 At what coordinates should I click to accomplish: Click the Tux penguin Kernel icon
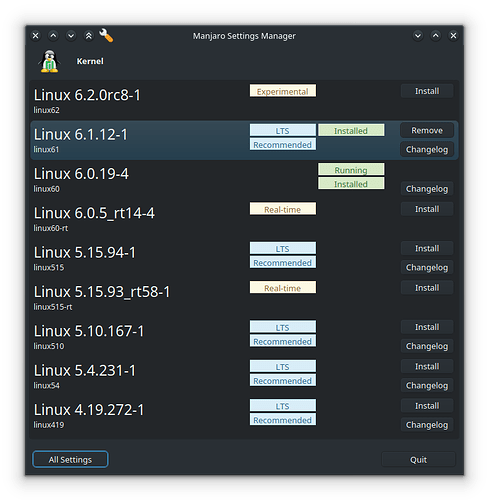[x=49, y=61]
